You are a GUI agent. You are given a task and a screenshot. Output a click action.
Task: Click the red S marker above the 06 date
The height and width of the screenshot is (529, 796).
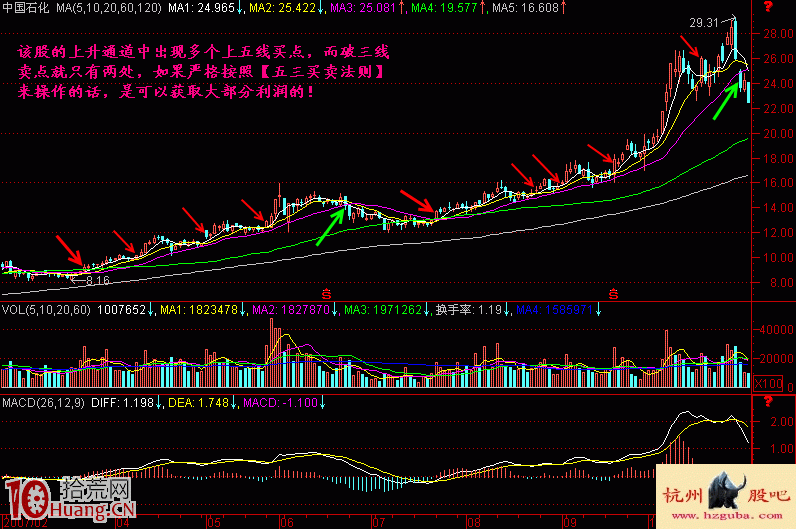326,294
